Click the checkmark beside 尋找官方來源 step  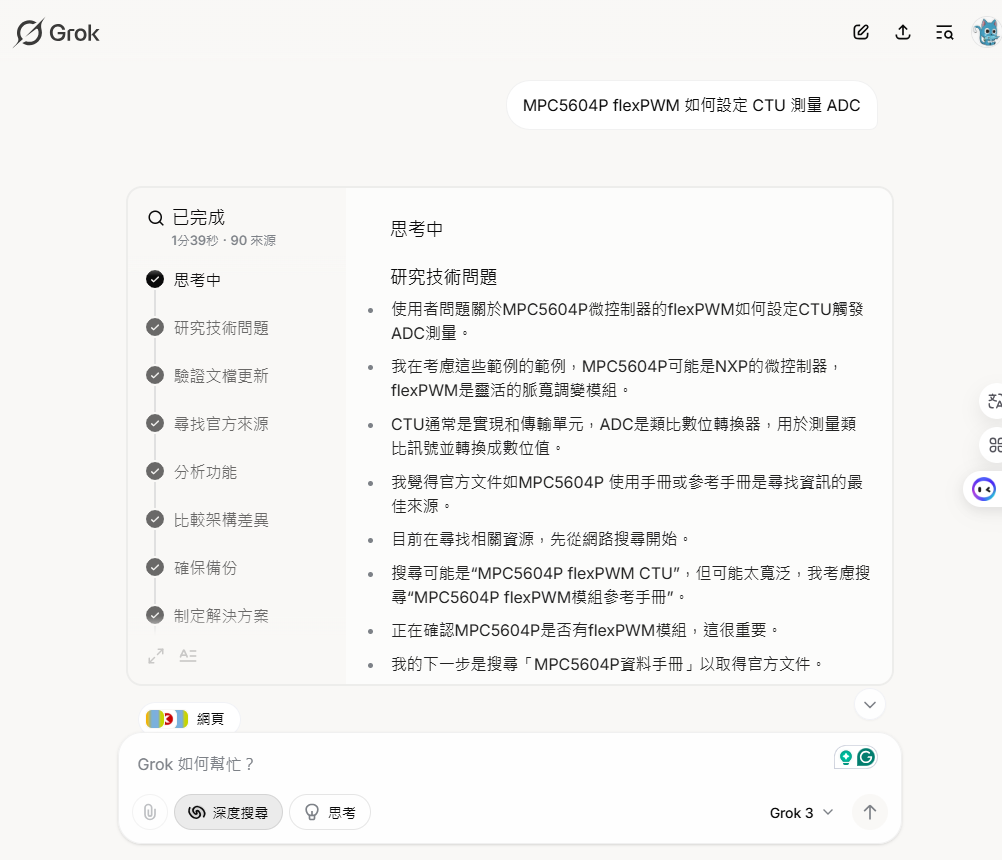click(x=155, y=423)
